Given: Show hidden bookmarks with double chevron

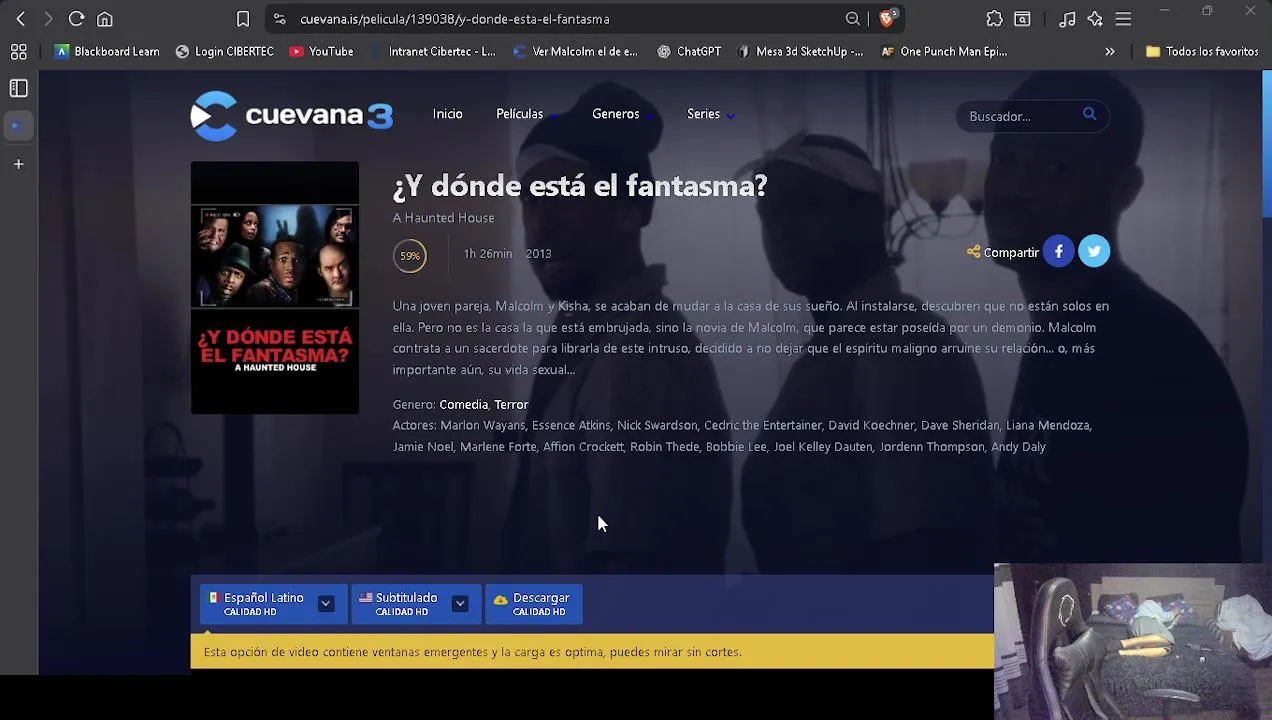Looking at the screenshot, I should click(1109, 52).
